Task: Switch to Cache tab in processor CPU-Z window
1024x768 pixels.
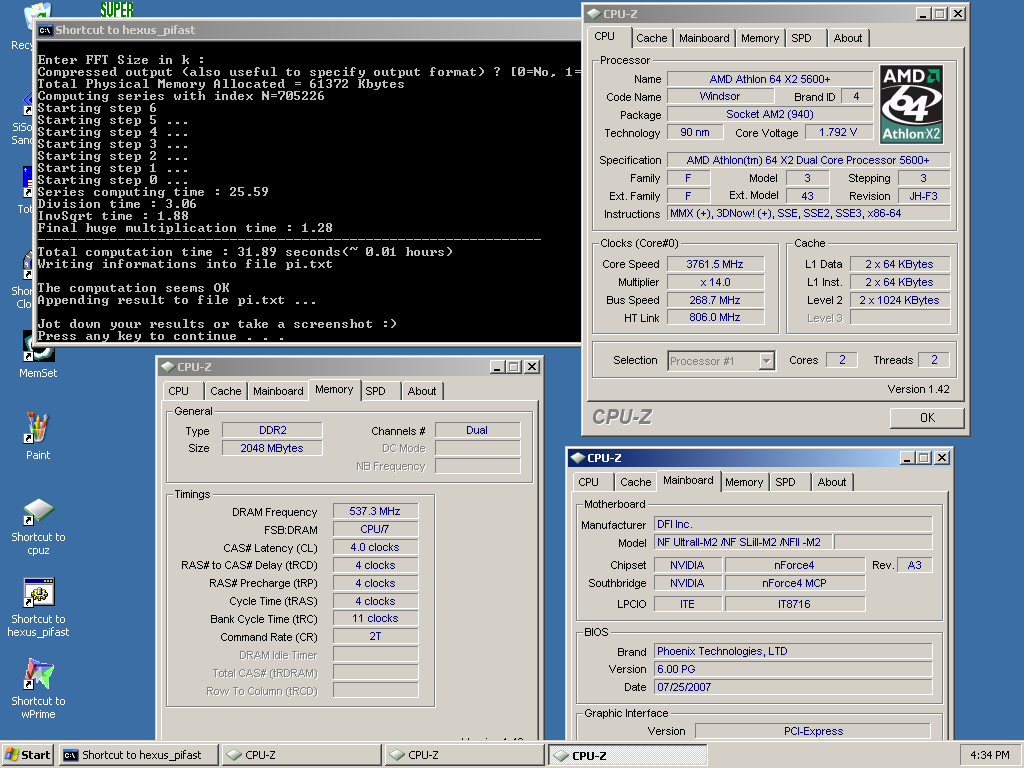Action: (x=652, y=38)
